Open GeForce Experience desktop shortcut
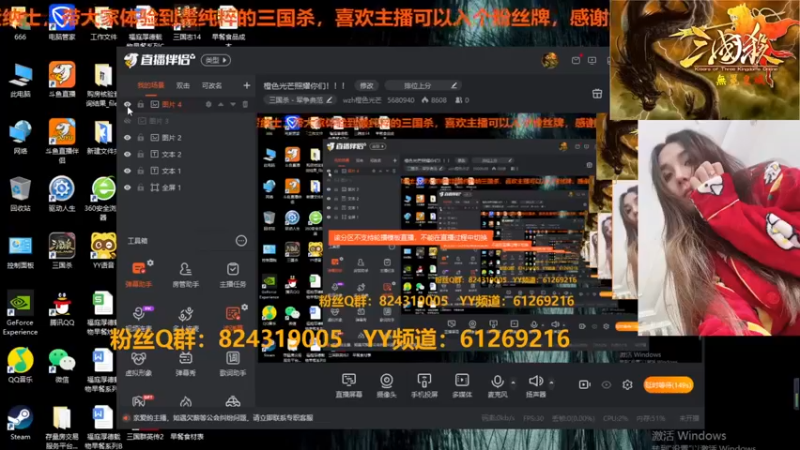Screen dimensions: 800x450 (20, 313)
